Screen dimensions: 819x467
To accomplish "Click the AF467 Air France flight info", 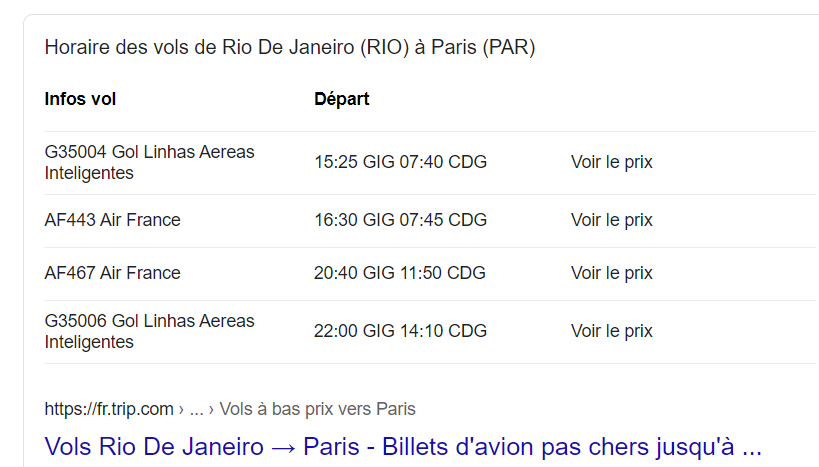I will click(112, 273).
